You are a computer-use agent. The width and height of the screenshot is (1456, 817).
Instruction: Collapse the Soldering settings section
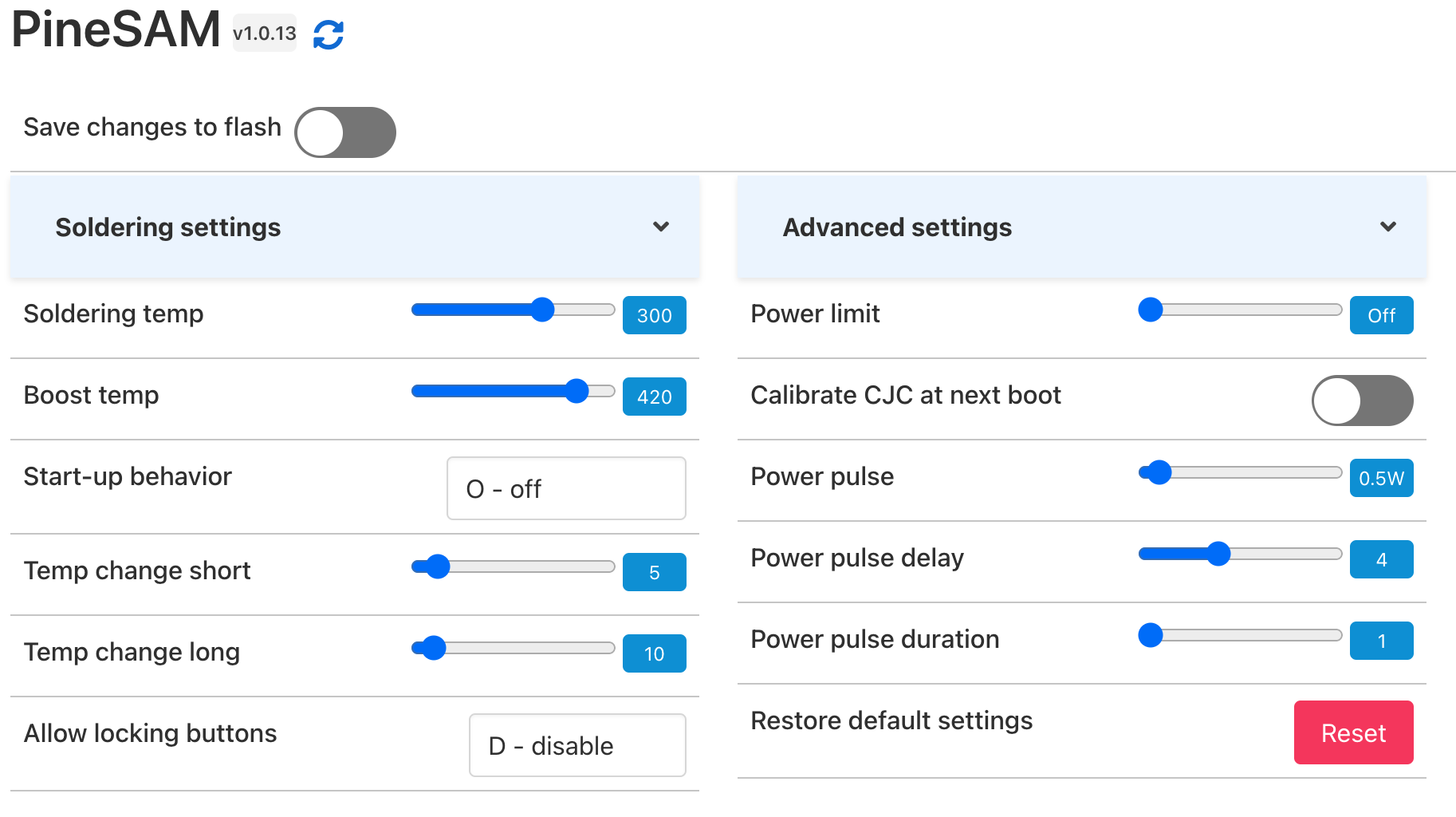coord(660,227)
